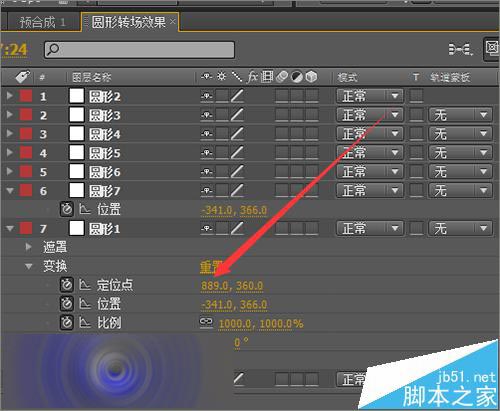Open the composition mini-flowchart icon
The image size is (500, 411).
(x=460, y=49)
